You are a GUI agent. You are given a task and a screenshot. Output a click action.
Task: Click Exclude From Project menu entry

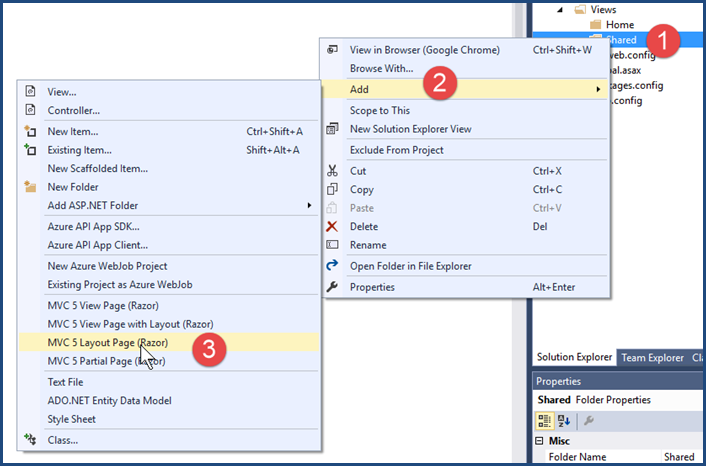396,150
